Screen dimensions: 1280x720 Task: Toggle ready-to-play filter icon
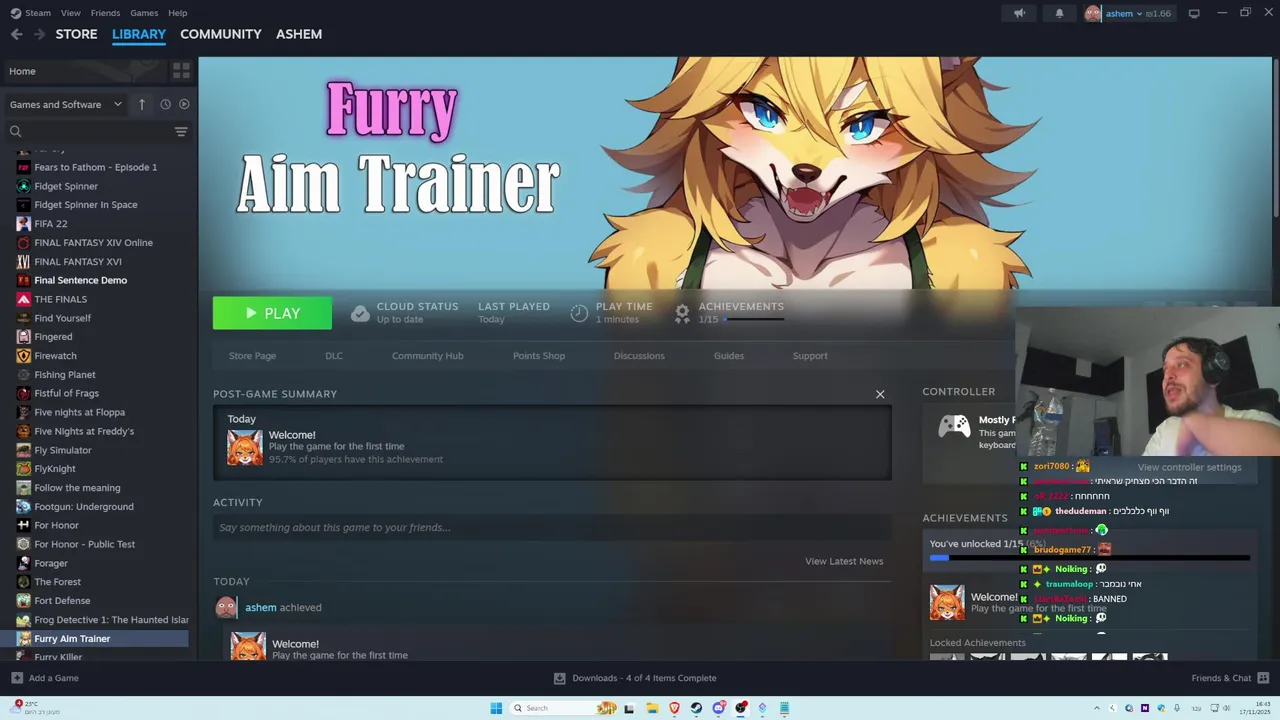pos(183,104)
